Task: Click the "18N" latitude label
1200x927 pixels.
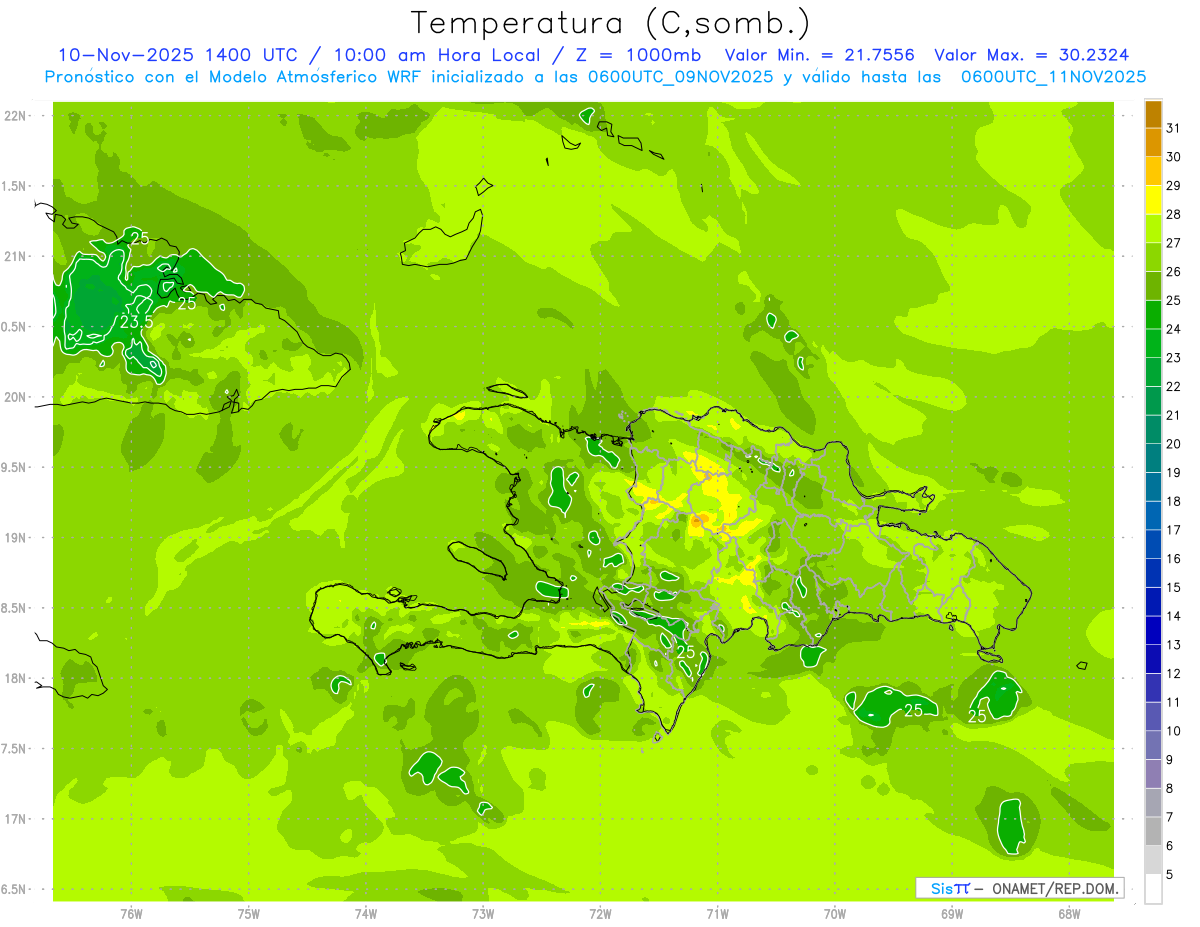Action: (15, 678)
